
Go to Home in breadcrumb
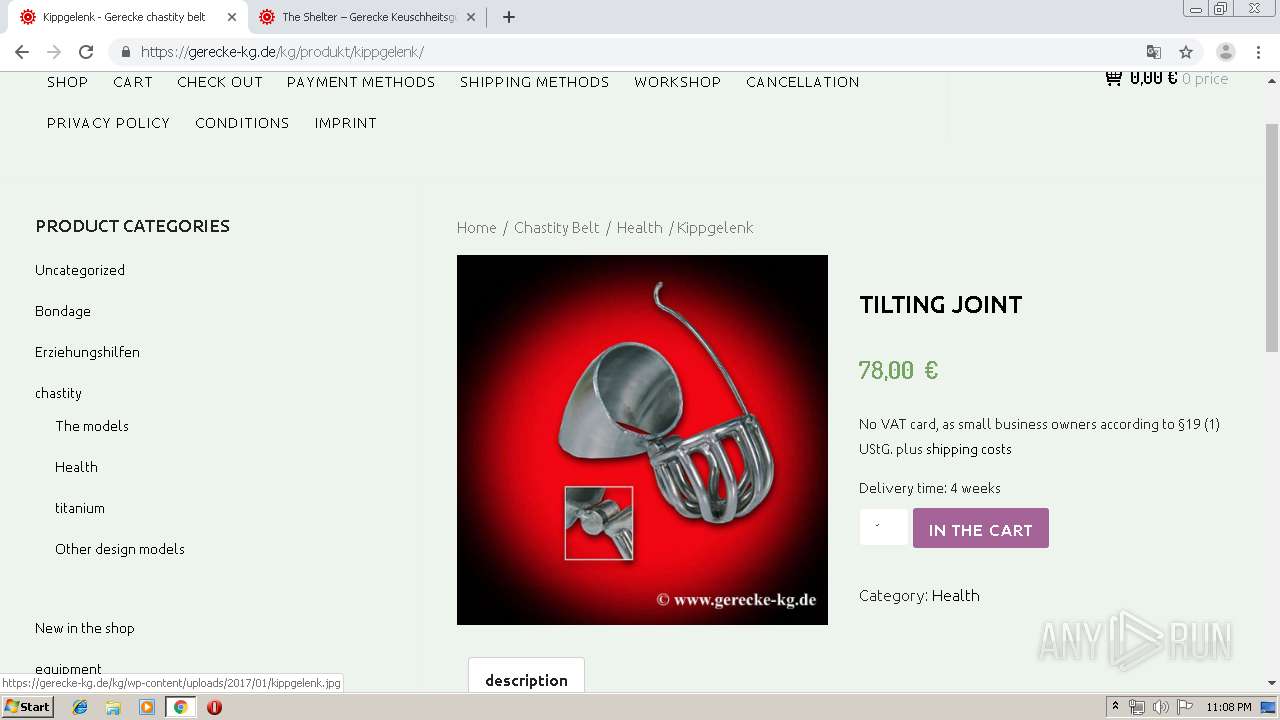(x=476, y=228)
